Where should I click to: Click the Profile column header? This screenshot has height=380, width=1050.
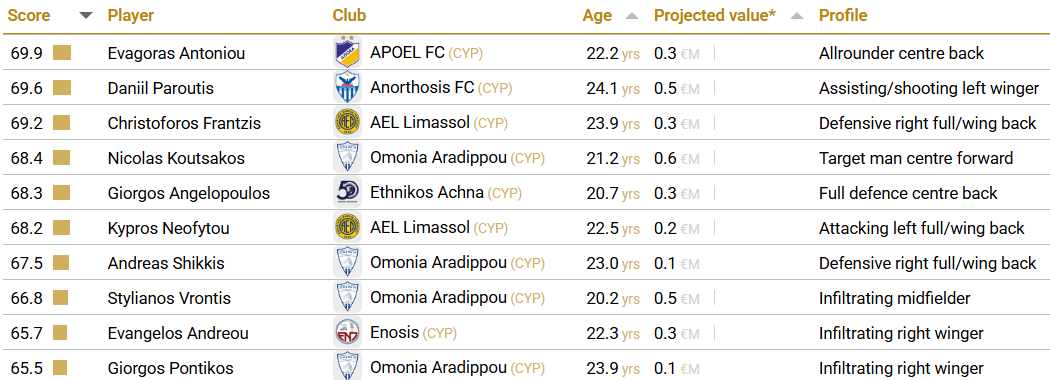click(843, 15)
